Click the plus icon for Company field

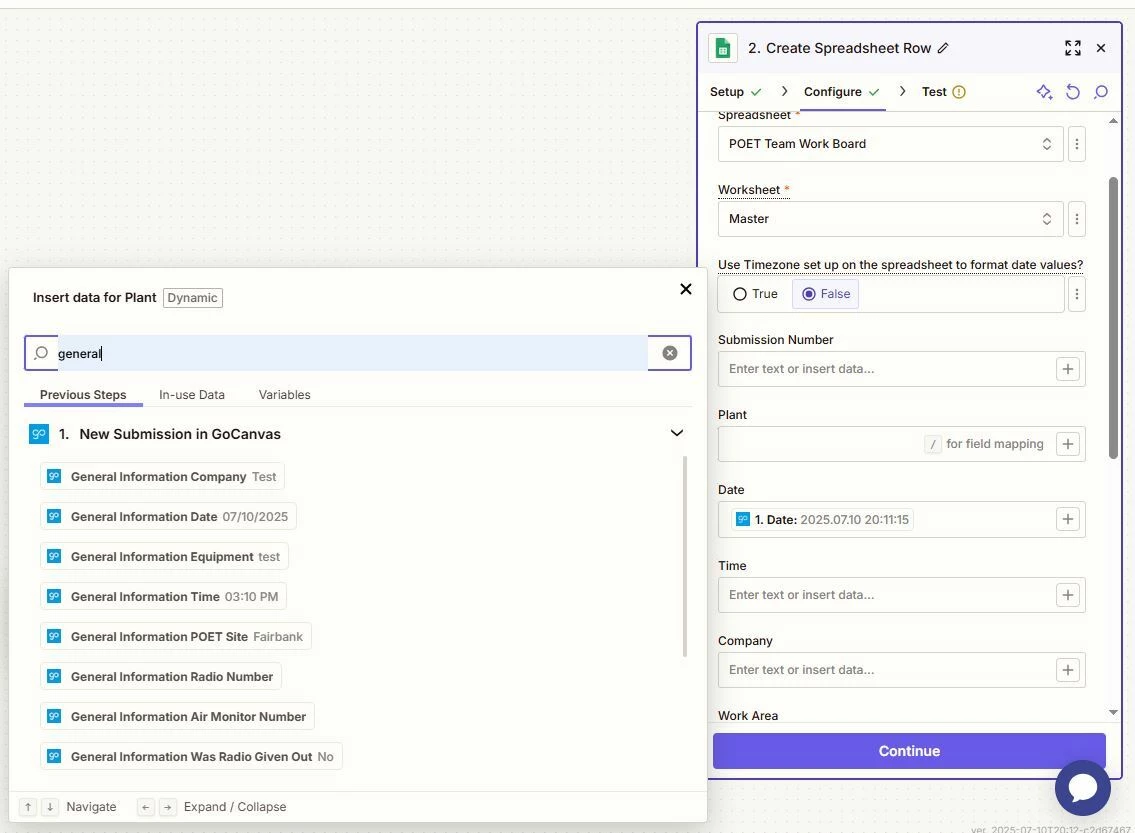(1068, 670)
